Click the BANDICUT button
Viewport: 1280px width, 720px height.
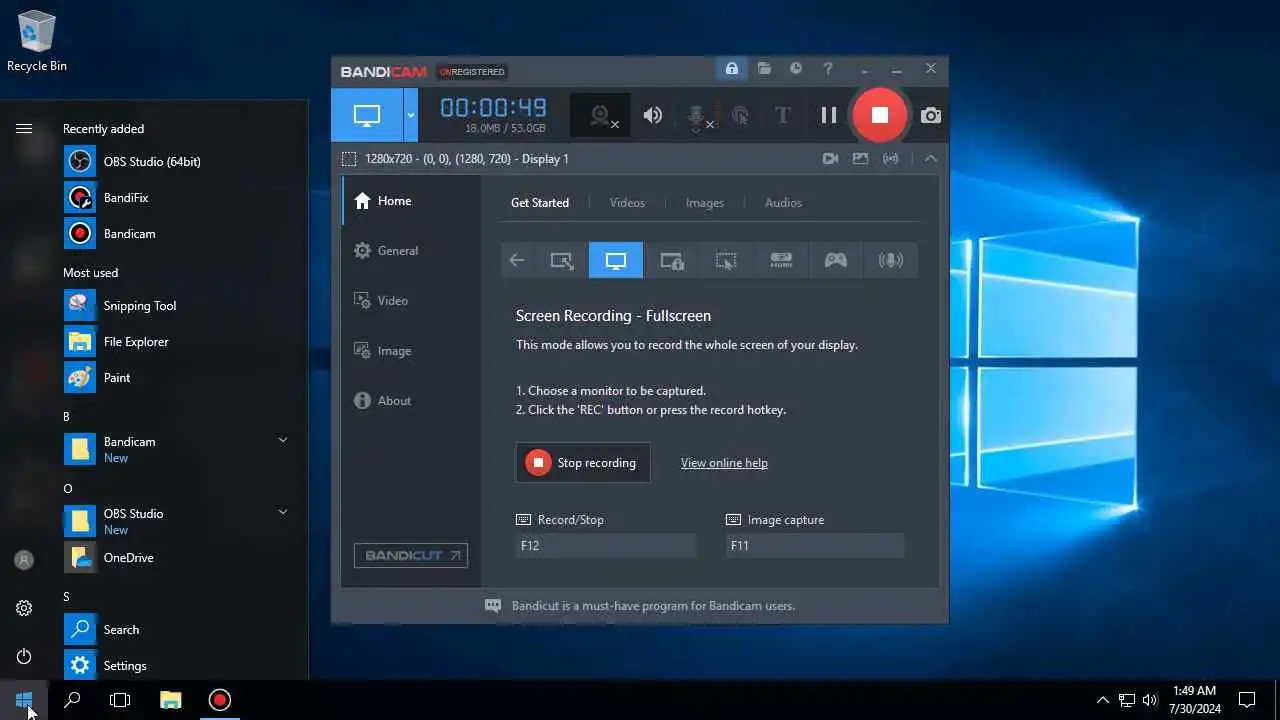pyautogui.click(x=411, y=555)
